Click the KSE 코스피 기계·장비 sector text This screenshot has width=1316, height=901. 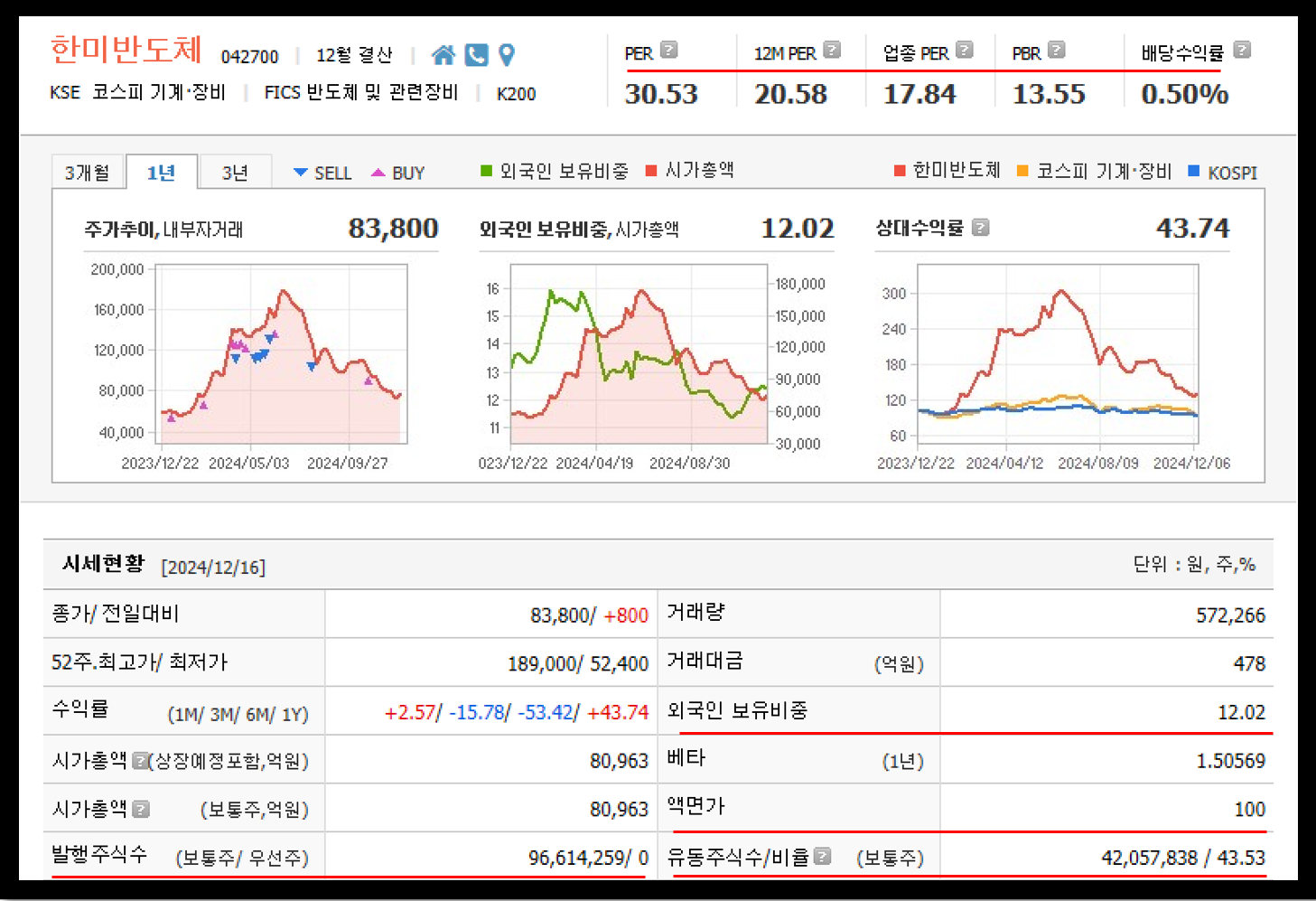pyautogui.click(x=137, y=92)
